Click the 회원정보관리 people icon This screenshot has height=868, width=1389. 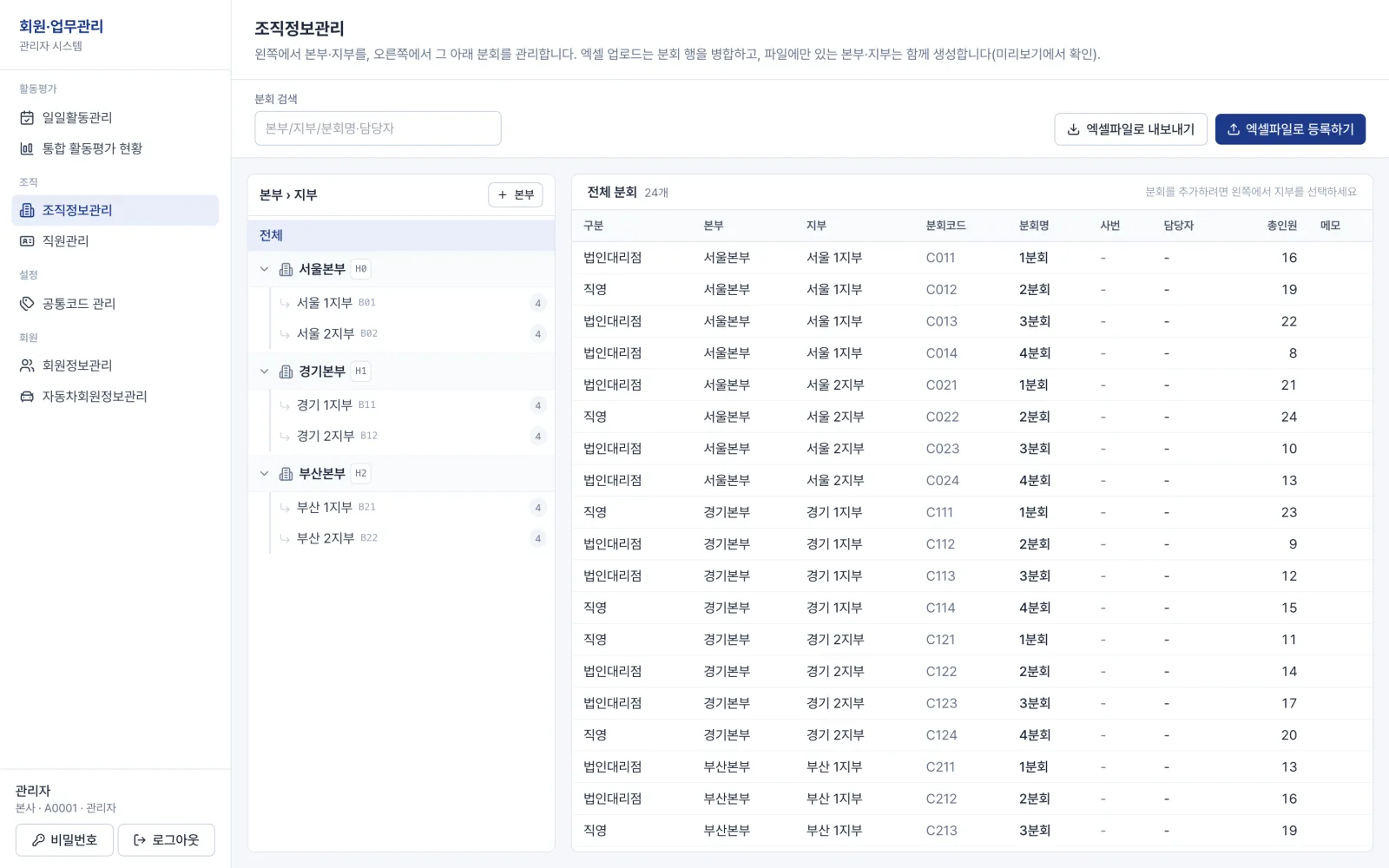27,365
